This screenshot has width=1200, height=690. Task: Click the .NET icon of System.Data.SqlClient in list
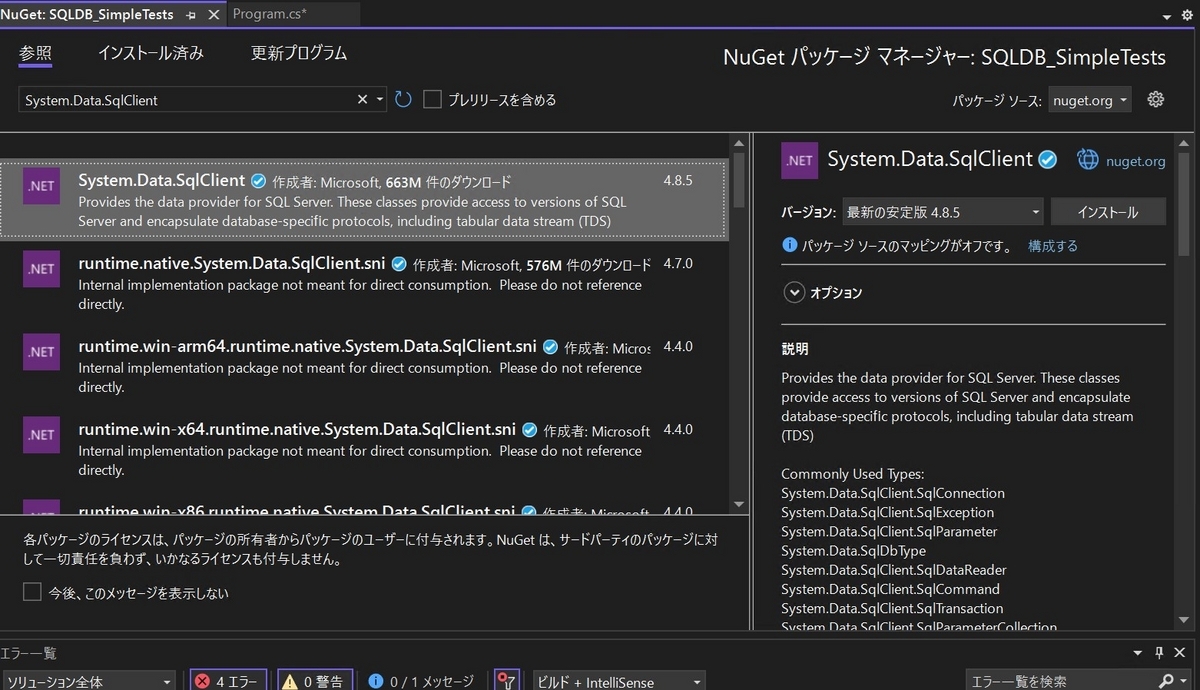[41, 187]
